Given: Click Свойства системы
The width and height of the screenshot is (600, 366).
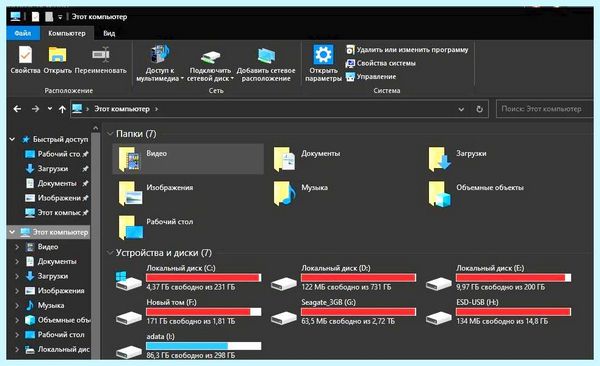Looking at the screenshot, I should tap(380, 63).
